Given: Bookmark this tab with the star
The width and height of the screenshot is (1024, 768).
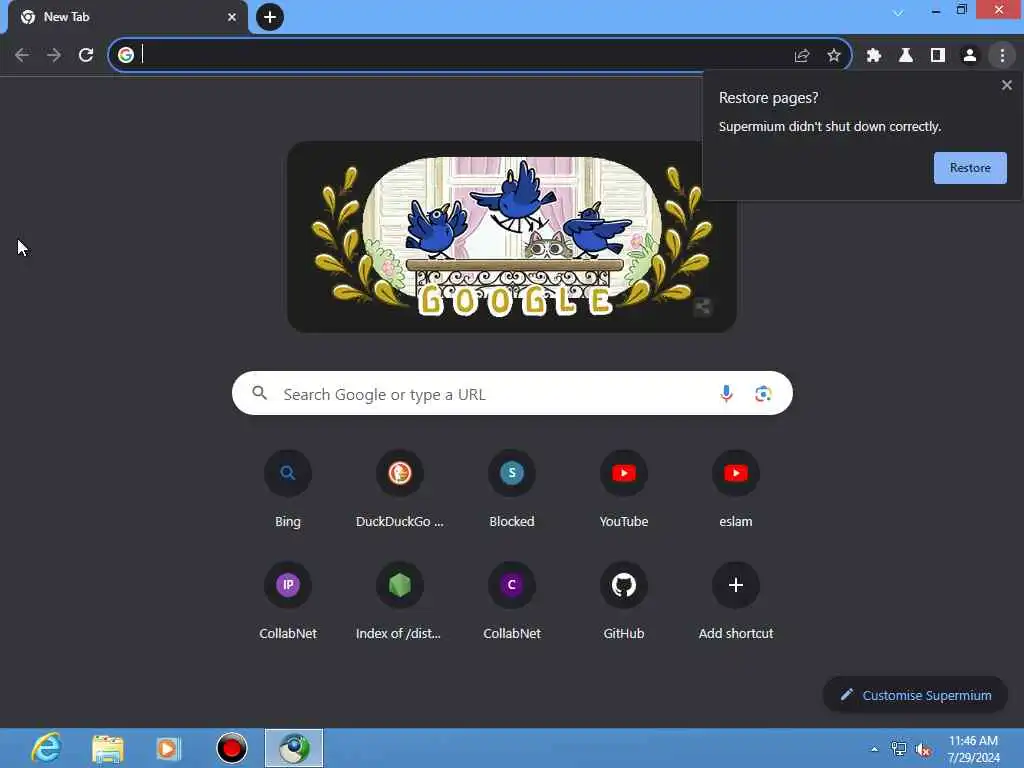Looking at the screenshot, I should [x=834, y=56].
